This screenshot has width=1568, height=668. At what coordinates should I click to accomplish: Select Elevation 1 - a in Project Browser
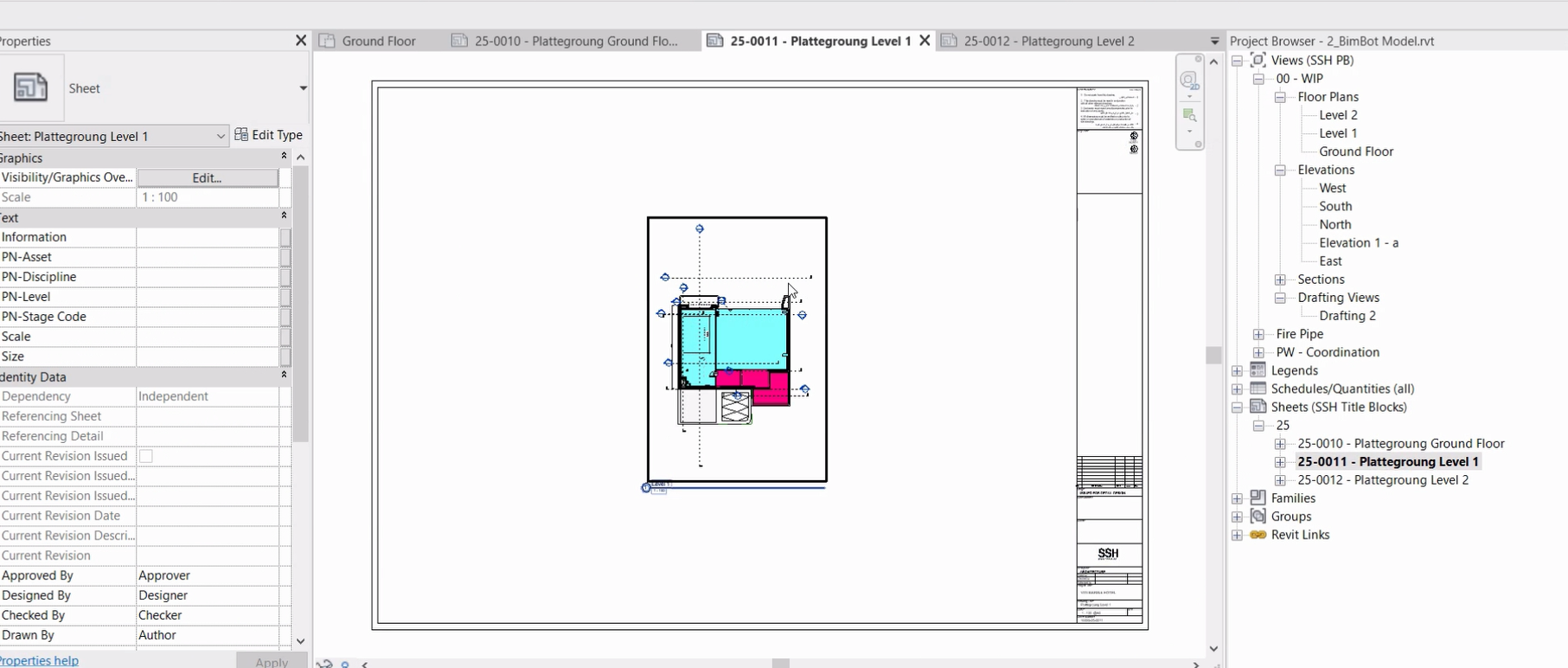[1359, 243]
